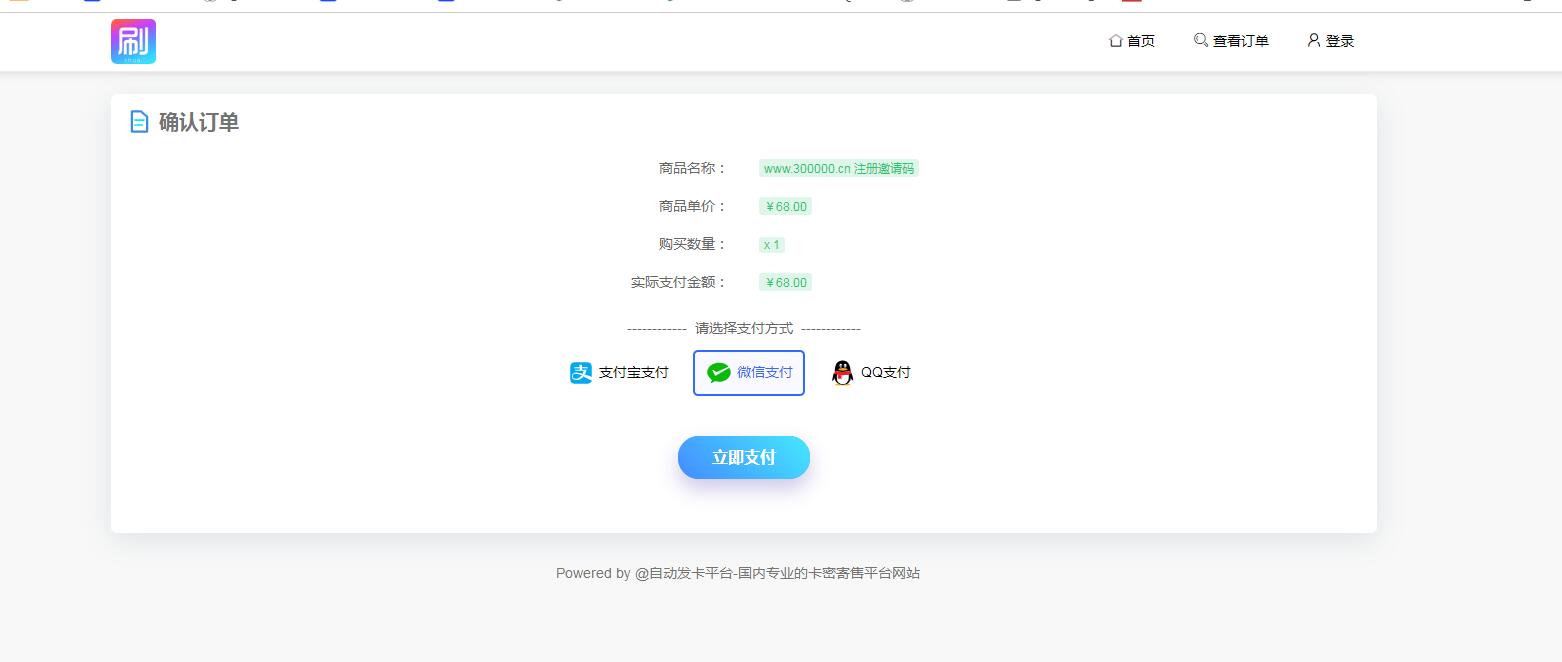Click the user icon beside 登录
Image resolution: width=1562 pixels, height=662 pixels.
[x=1314, y=40]
